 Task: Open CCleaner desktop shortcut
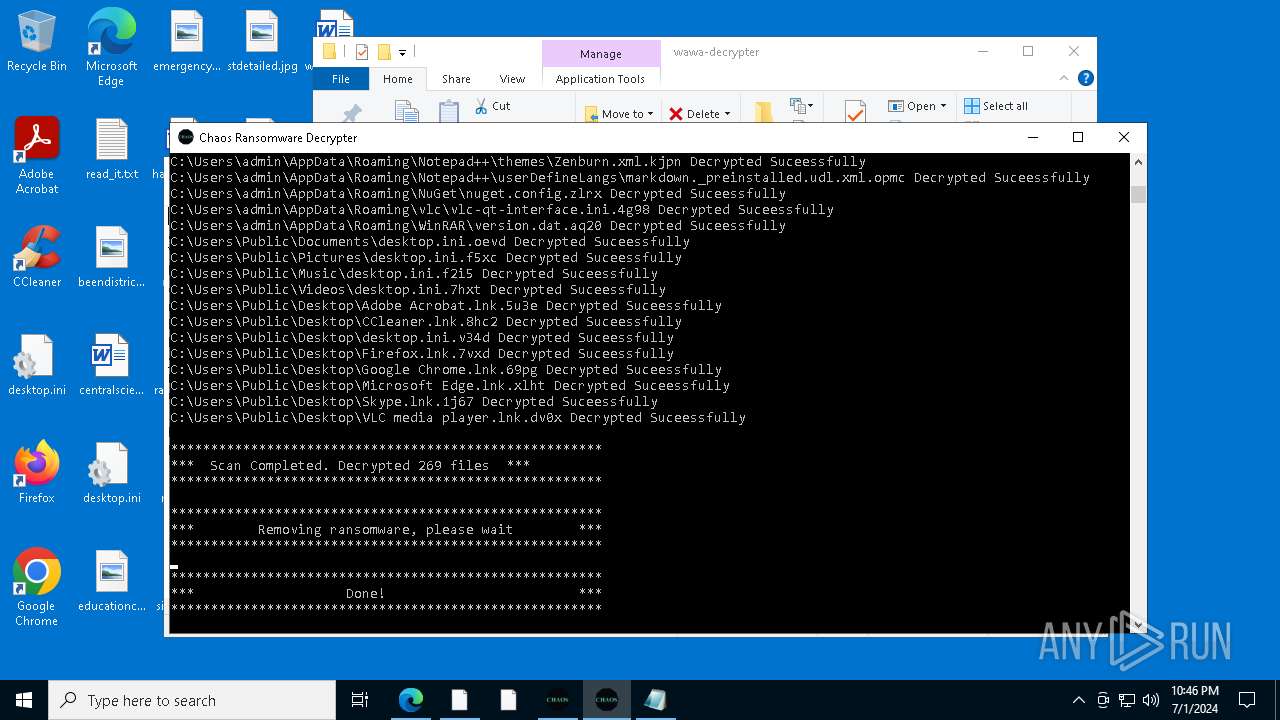pyautogui.click(x=37, y=257)
